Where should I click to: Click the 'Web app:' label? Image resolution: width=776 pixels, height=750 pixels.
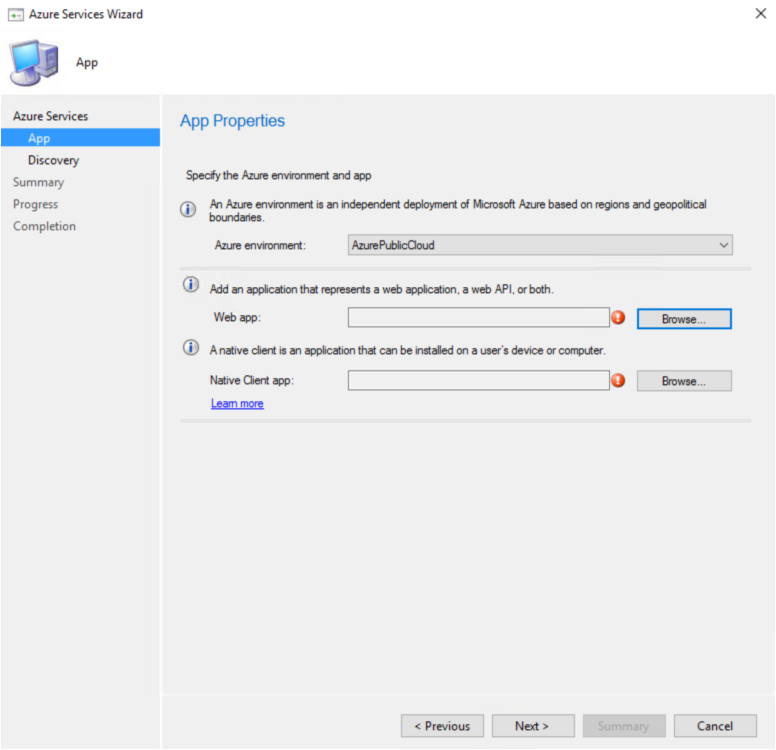click(x=237, y=317)
